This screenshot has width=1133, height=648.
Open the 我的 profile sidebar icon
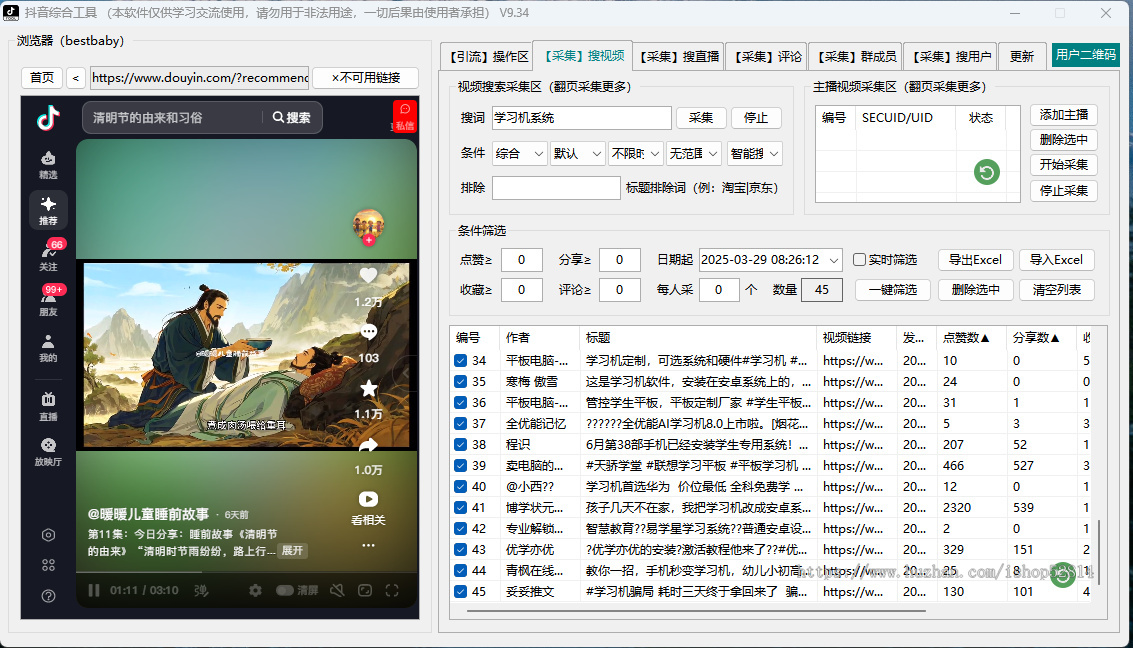(x=48, y=347)
